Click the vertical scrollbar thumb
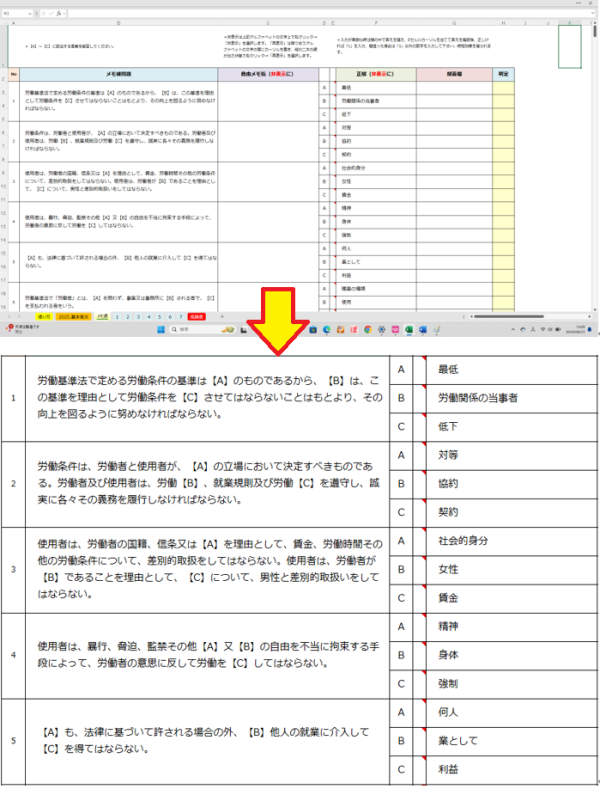 (x=595, y=31)
